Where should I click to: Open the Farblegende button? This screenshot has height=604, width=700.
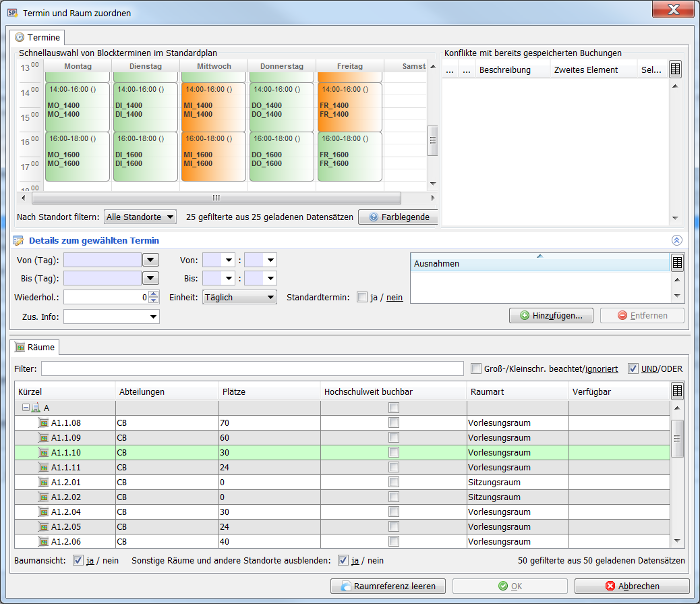coord(398,217)
